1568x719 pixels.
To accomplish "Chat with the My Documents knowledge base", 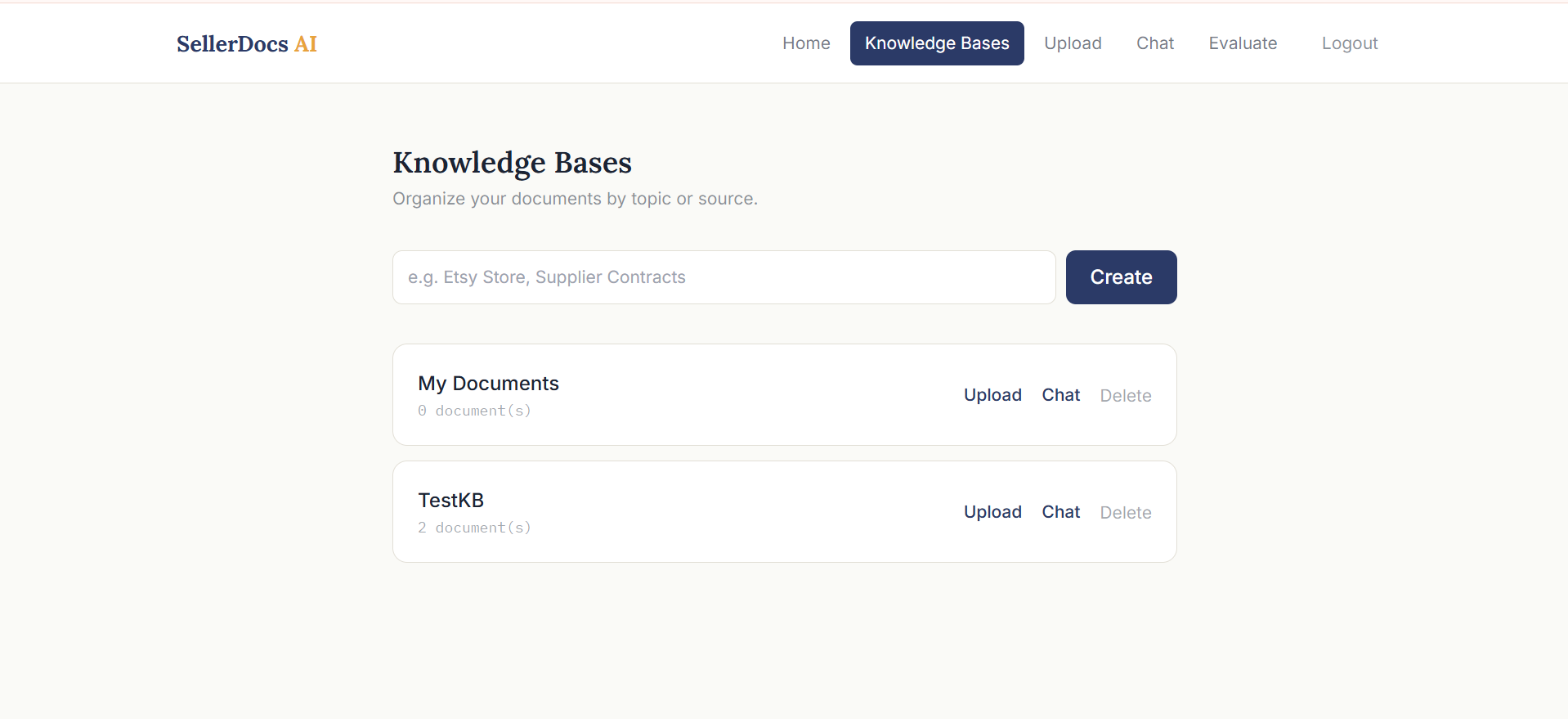I will (1060, 395).
